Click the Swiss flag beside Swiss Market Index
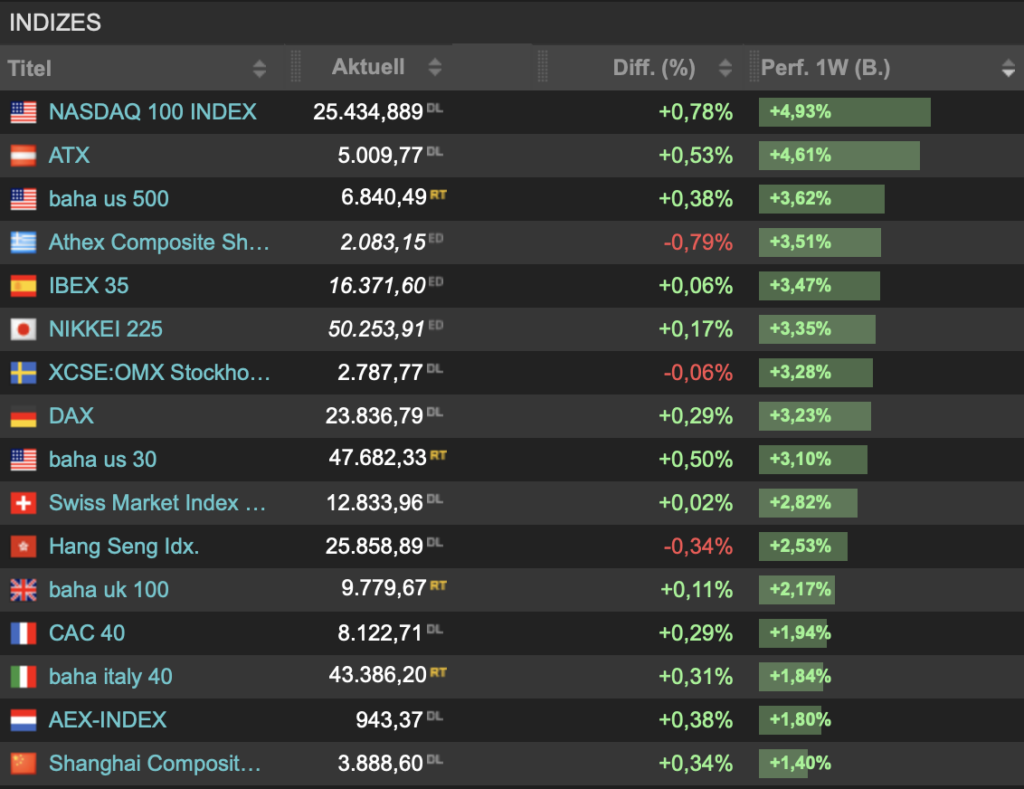 pyautogui.click(x=25, y=503)
